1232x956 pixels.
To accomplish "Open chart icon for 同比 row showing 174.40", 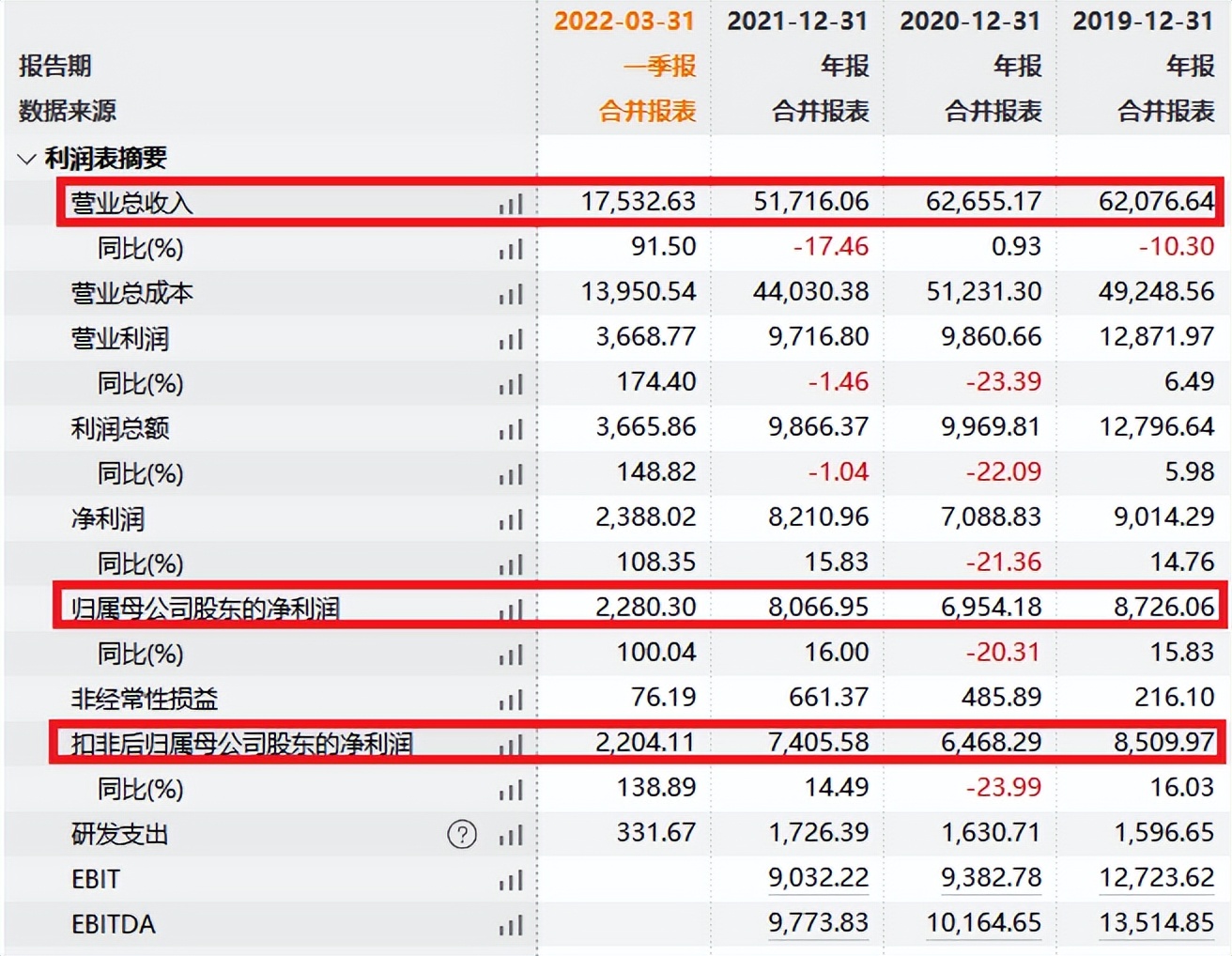I will (x=511, y=384).
